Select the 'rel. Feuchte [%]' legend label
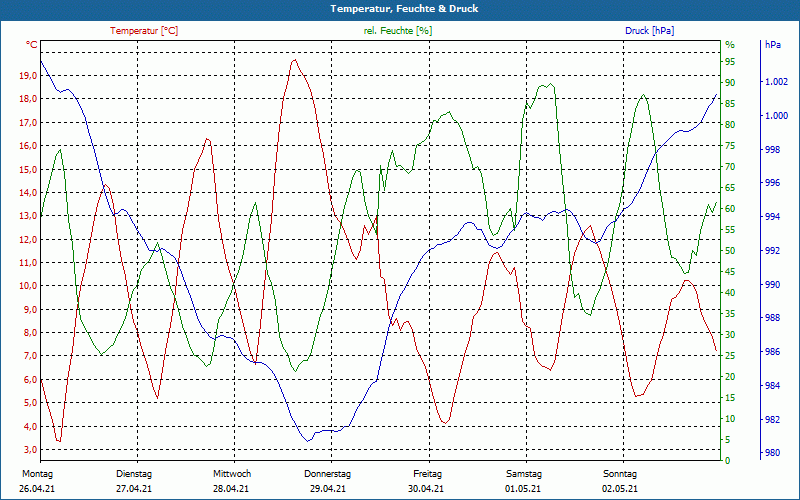This screenshot has height=500, width=800. (x=397, y=31)
